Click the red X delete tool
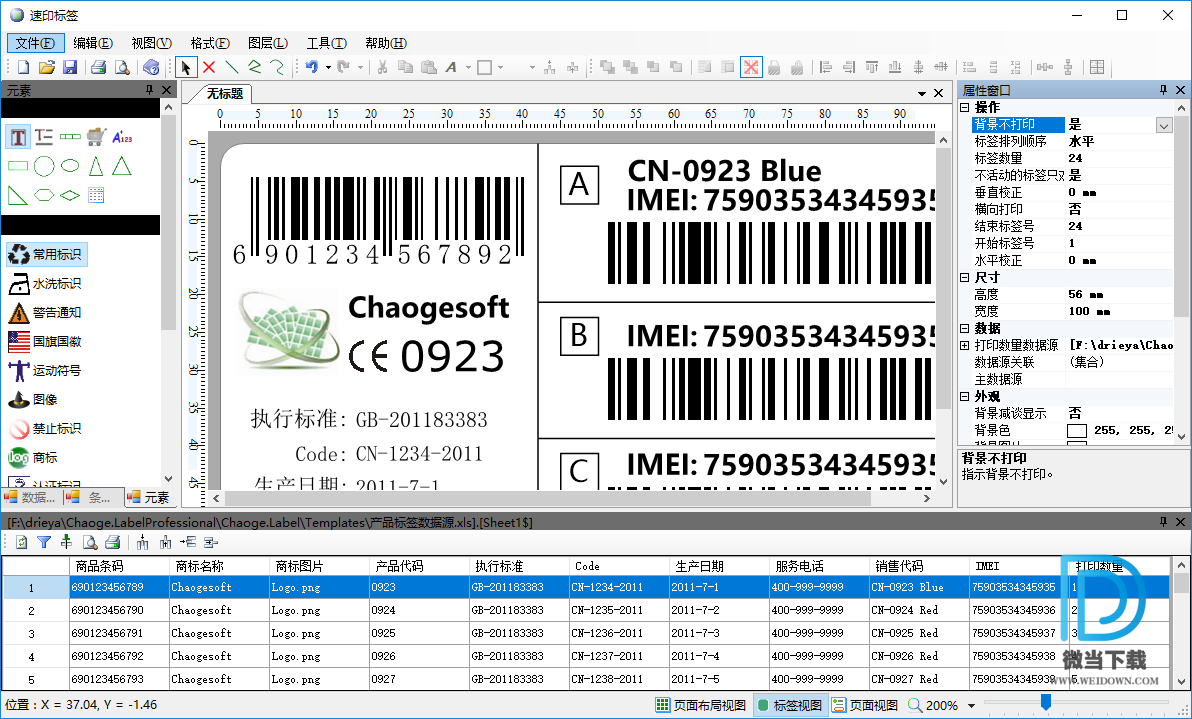This screenshot has height=719, width=1192. (209, 68)
